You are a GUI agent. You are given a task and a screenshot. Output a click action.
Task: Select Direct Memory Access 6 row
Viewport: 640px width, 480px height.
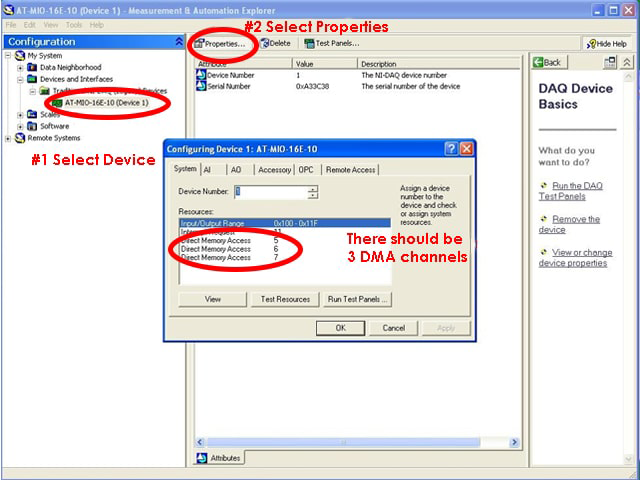(x=285, y=249)
